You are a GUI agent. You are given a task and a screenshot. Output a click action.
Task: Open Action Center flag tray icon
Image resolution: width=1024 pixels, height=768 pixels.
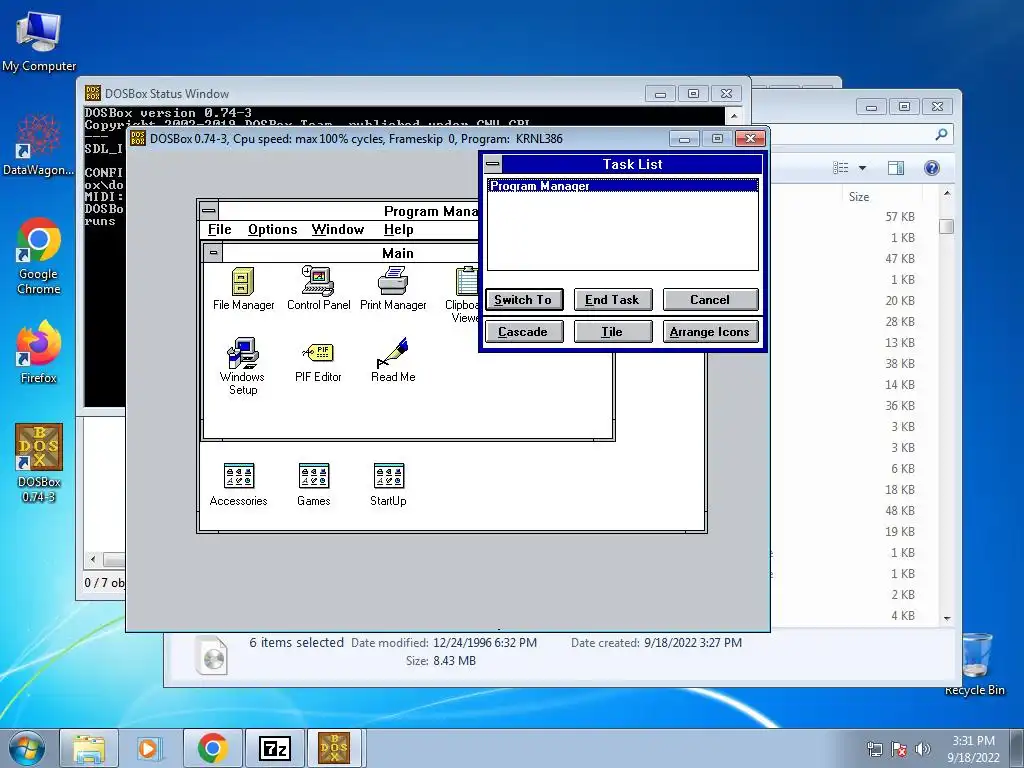899,749
